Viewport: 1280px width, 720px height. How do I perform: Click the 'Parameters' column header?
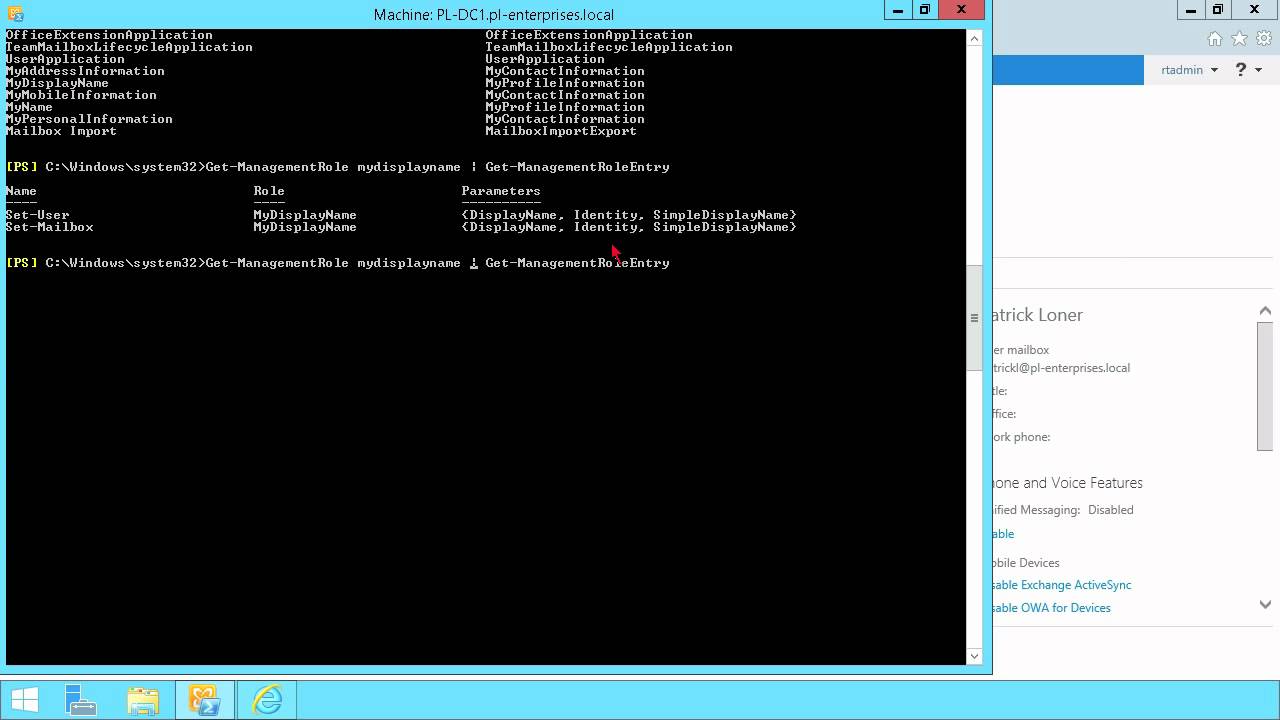pos(501,191)
